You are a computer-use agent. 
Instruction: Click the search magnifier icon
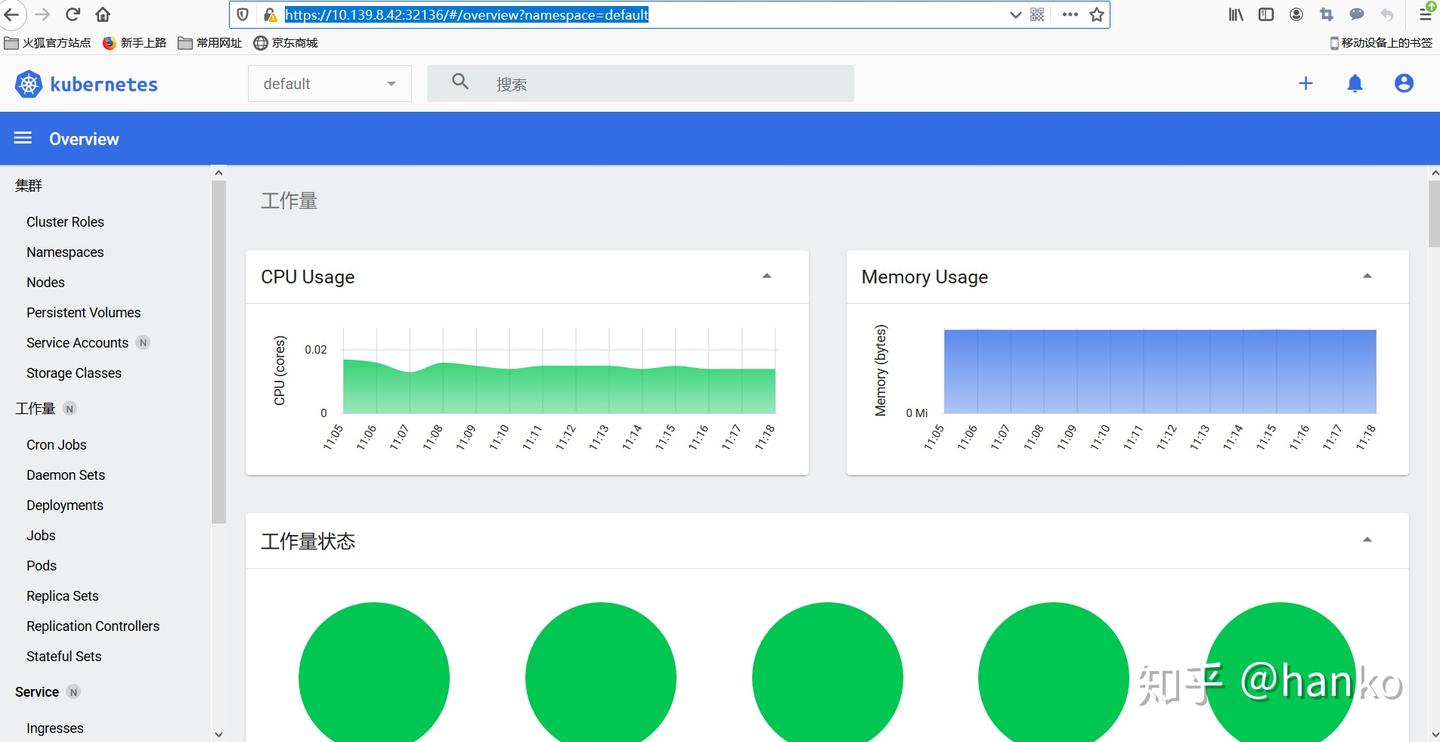(x=459, y=83)
